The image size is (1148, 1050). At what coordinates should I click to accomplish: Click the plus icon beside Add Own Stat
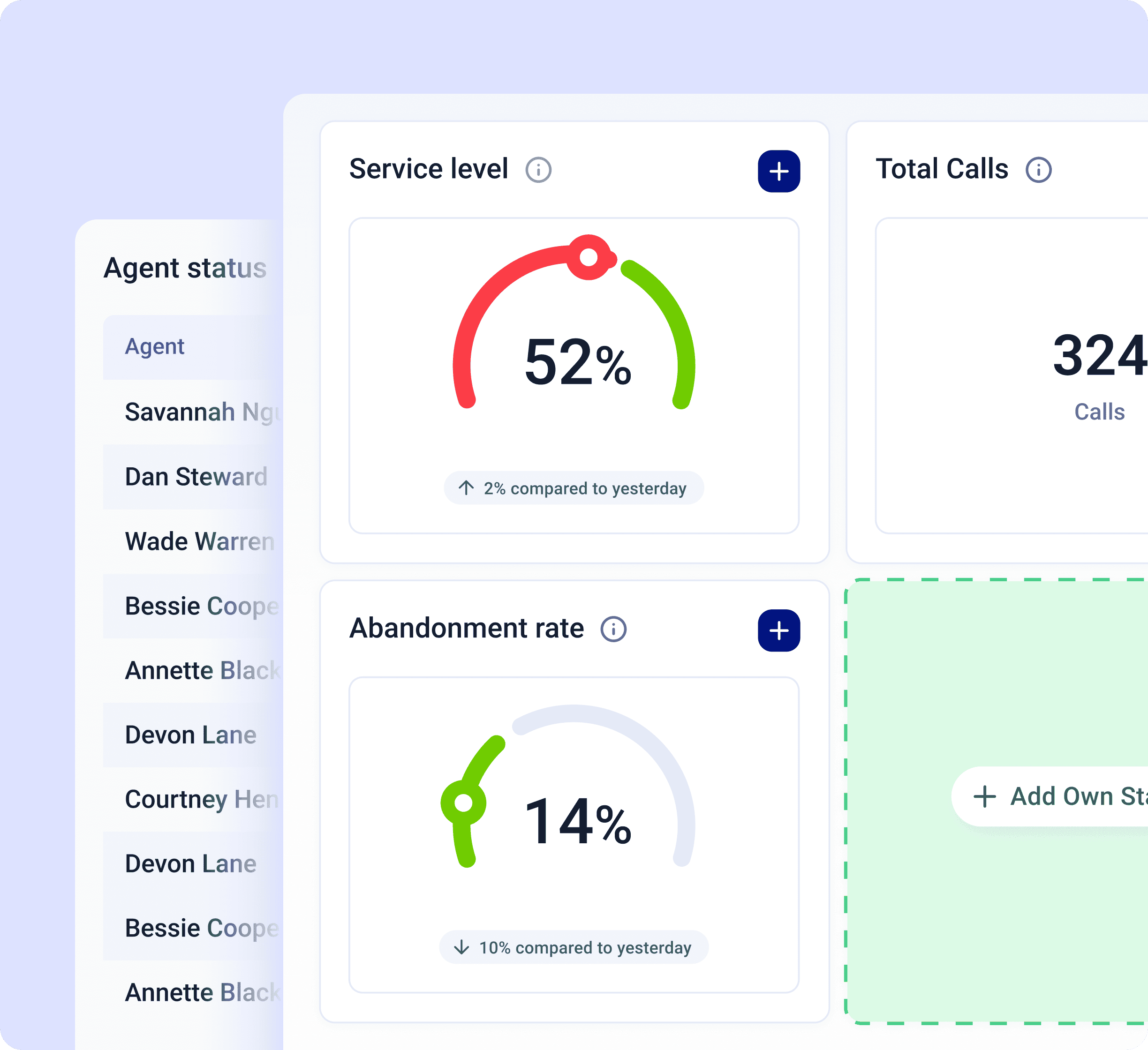coord(985,796)
